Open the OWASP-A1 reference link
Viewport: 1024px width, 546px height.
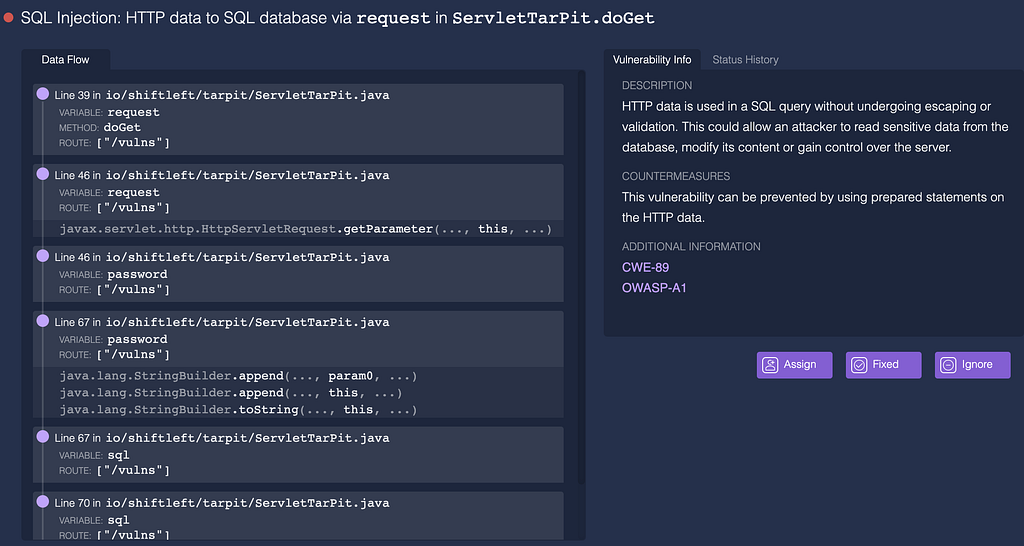[654, 288]
